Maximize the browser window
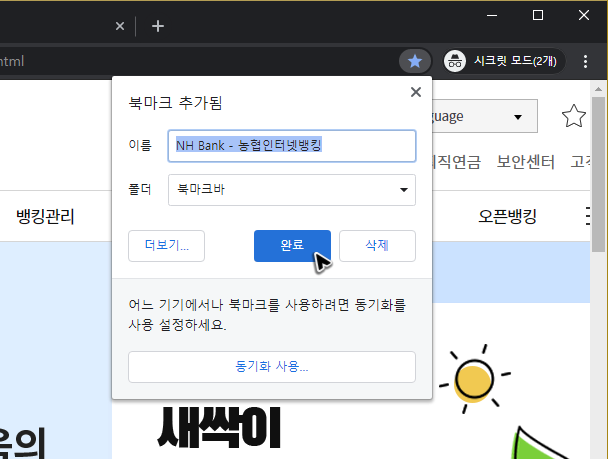This screenshot has width=608, height=459. tap(538, 16)
